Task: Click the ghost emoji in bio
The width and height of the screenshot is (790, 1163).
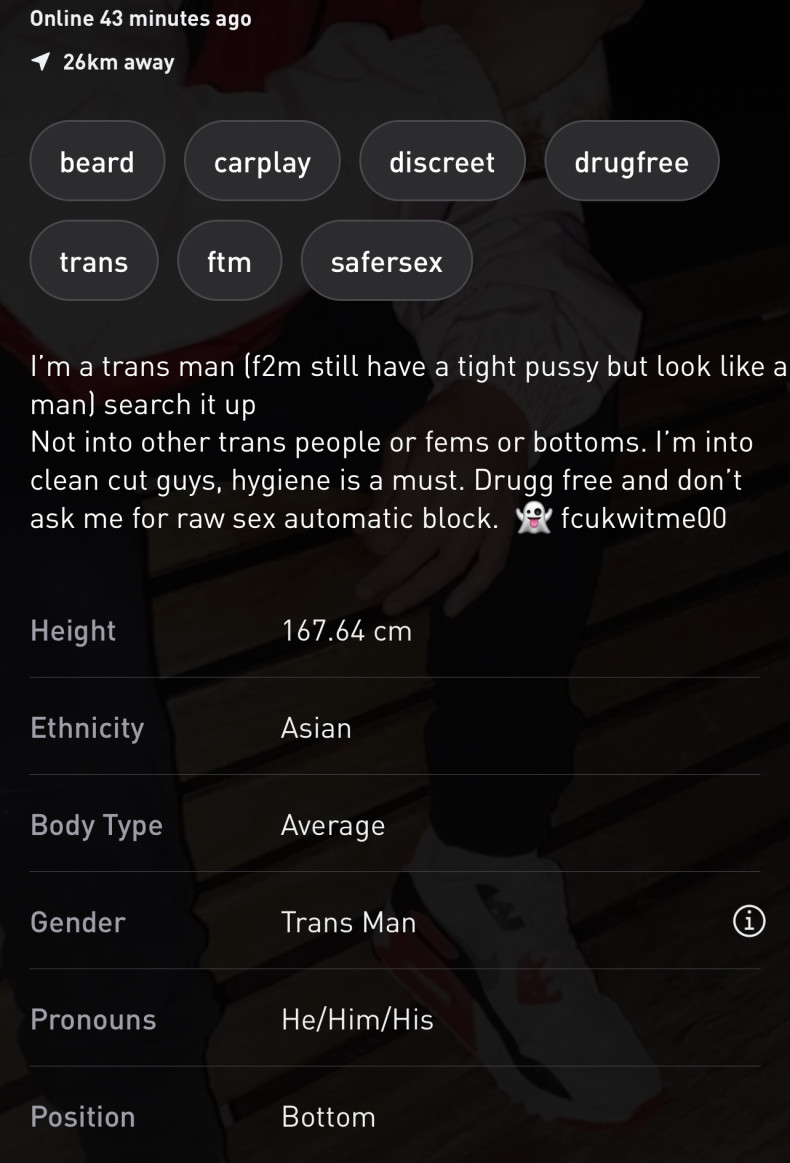Action: coord(531,520)
